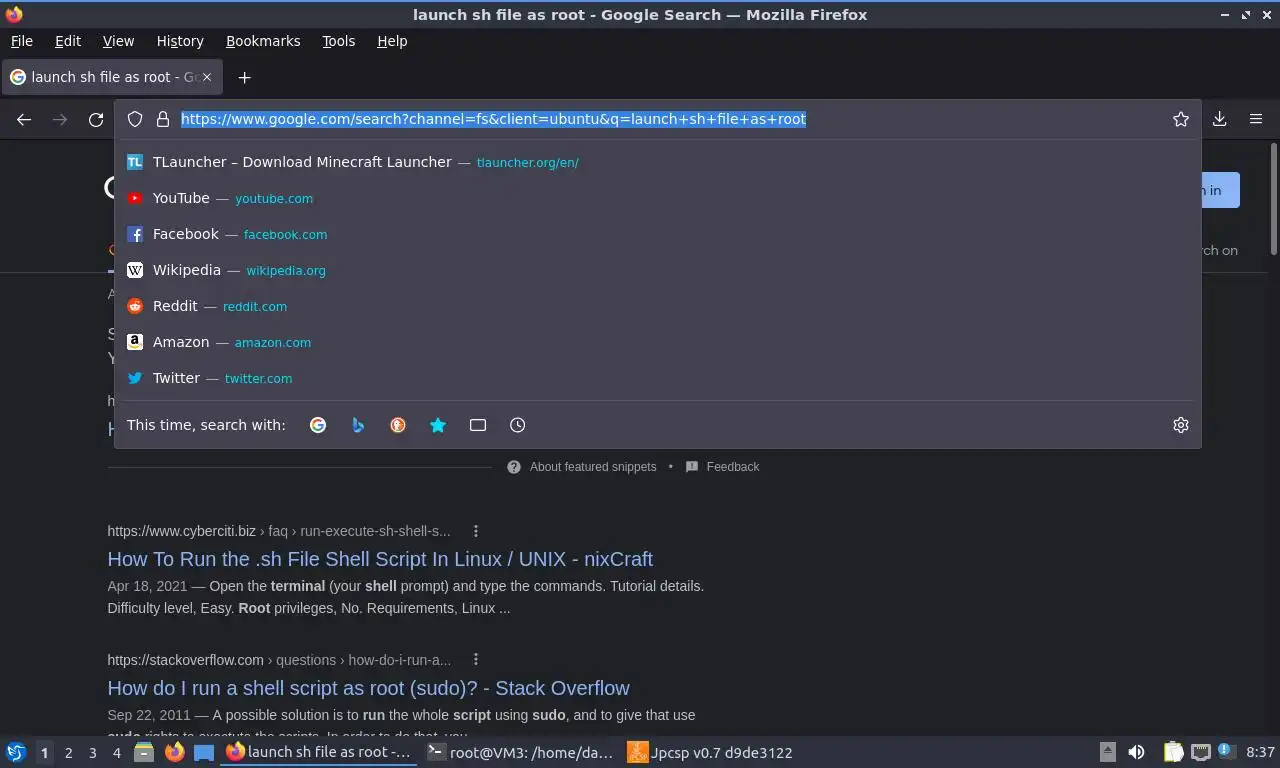Search this time with DuckDuckGo icon

(398, 425)
